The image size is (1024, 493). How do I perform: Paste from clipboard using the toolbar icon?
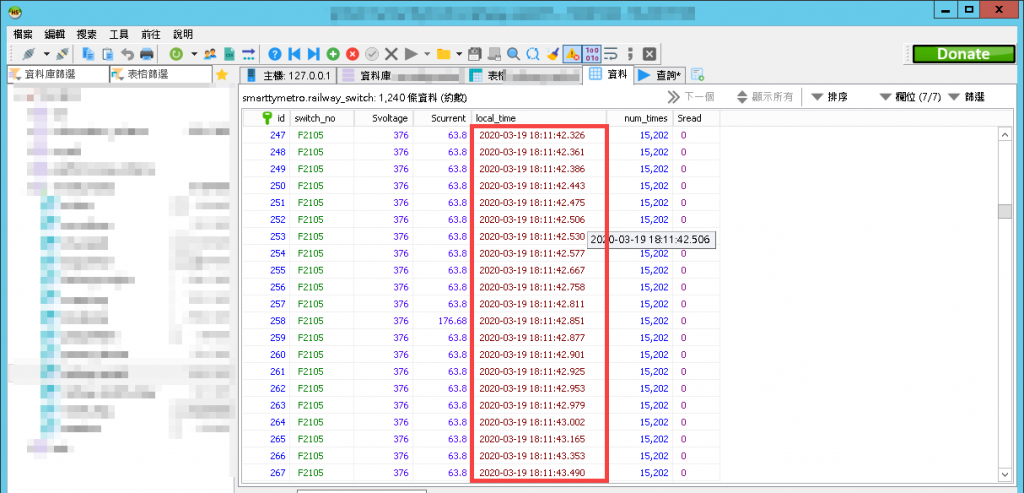point(108,54)
